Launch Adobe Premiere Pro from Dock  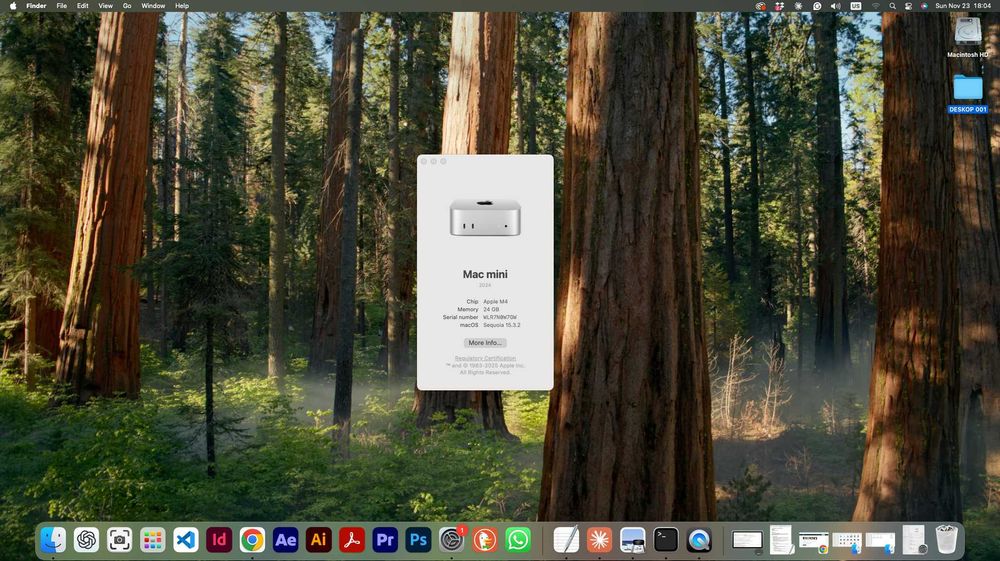pyautogui.click(x=385, y=540)
